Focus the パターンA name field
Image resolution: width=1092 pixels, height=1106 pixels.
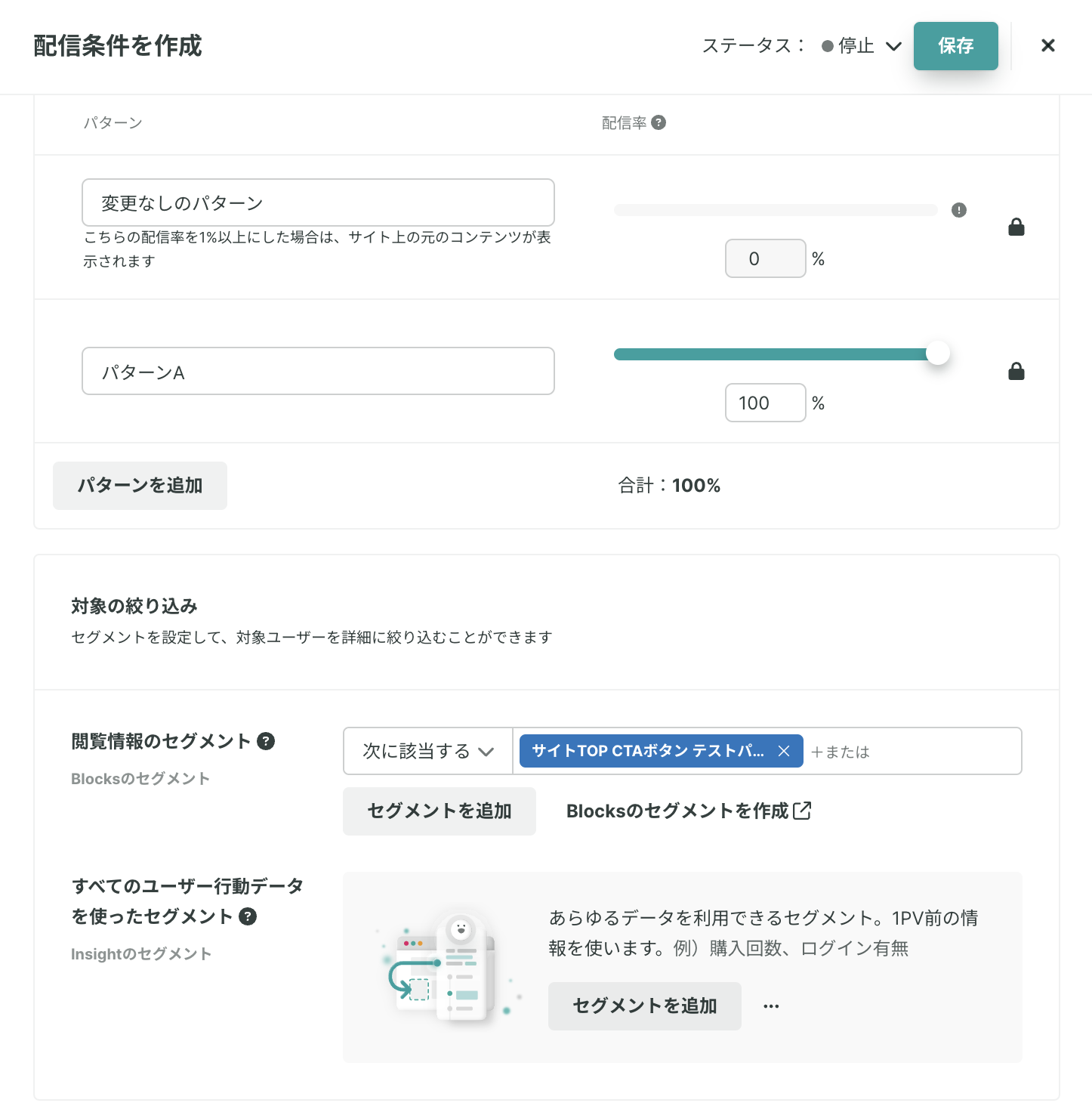318,371
